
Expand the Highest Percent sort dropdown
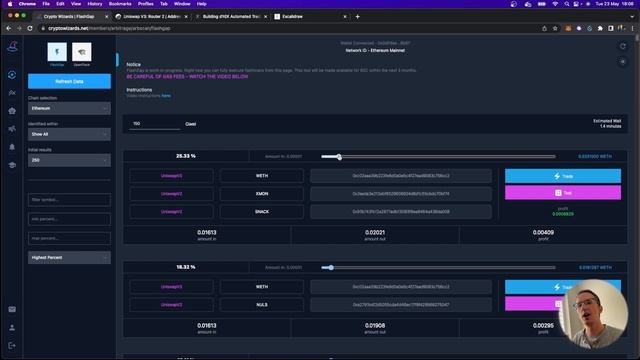[x=69, y=258]
